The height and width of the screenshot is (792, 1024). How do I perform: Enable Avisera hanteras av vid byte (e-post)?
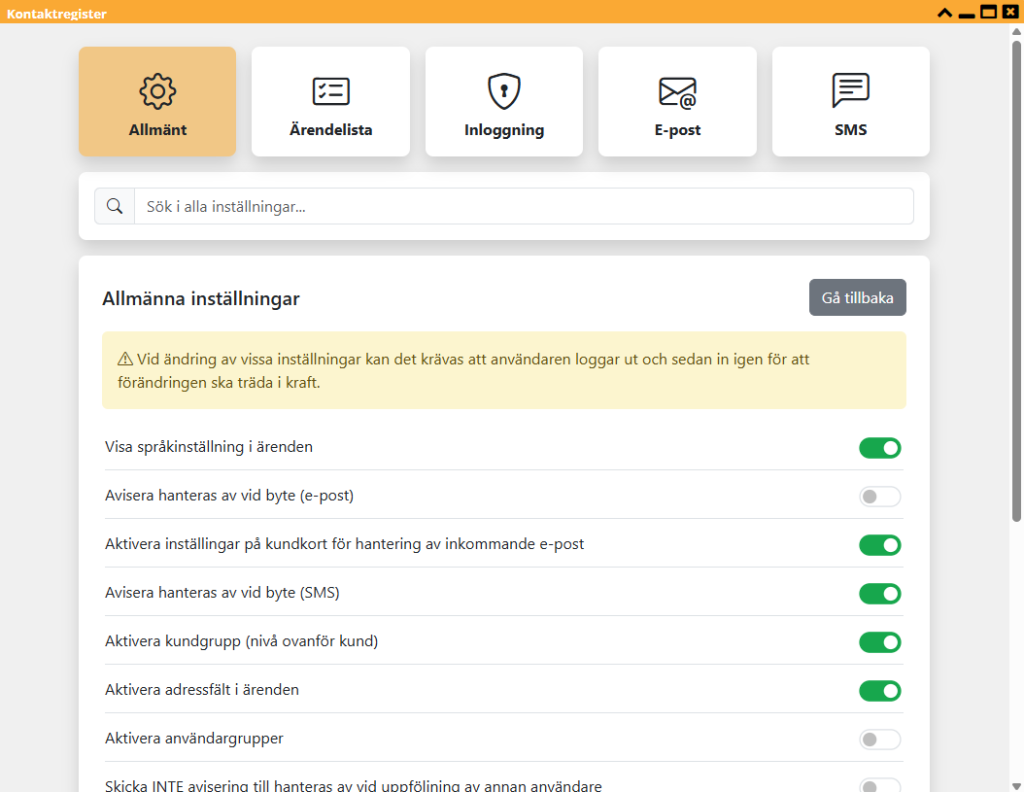(880, 496)
